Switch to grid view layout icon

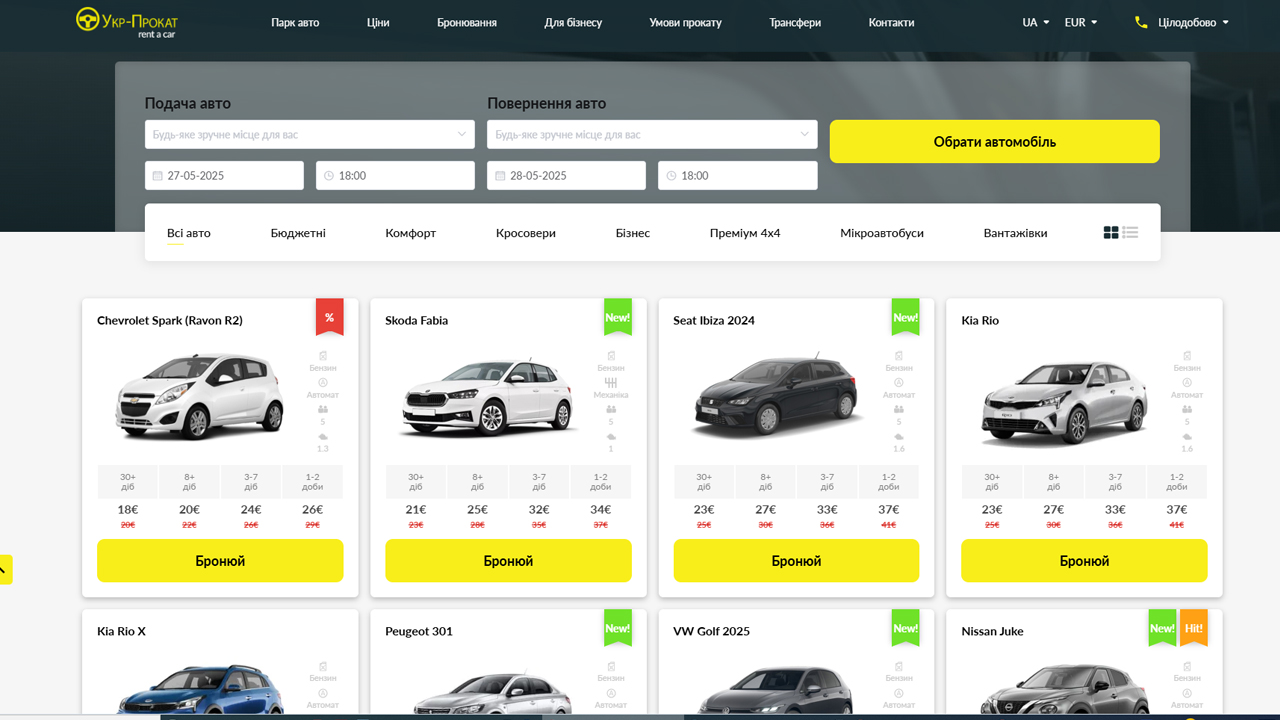1111,233
